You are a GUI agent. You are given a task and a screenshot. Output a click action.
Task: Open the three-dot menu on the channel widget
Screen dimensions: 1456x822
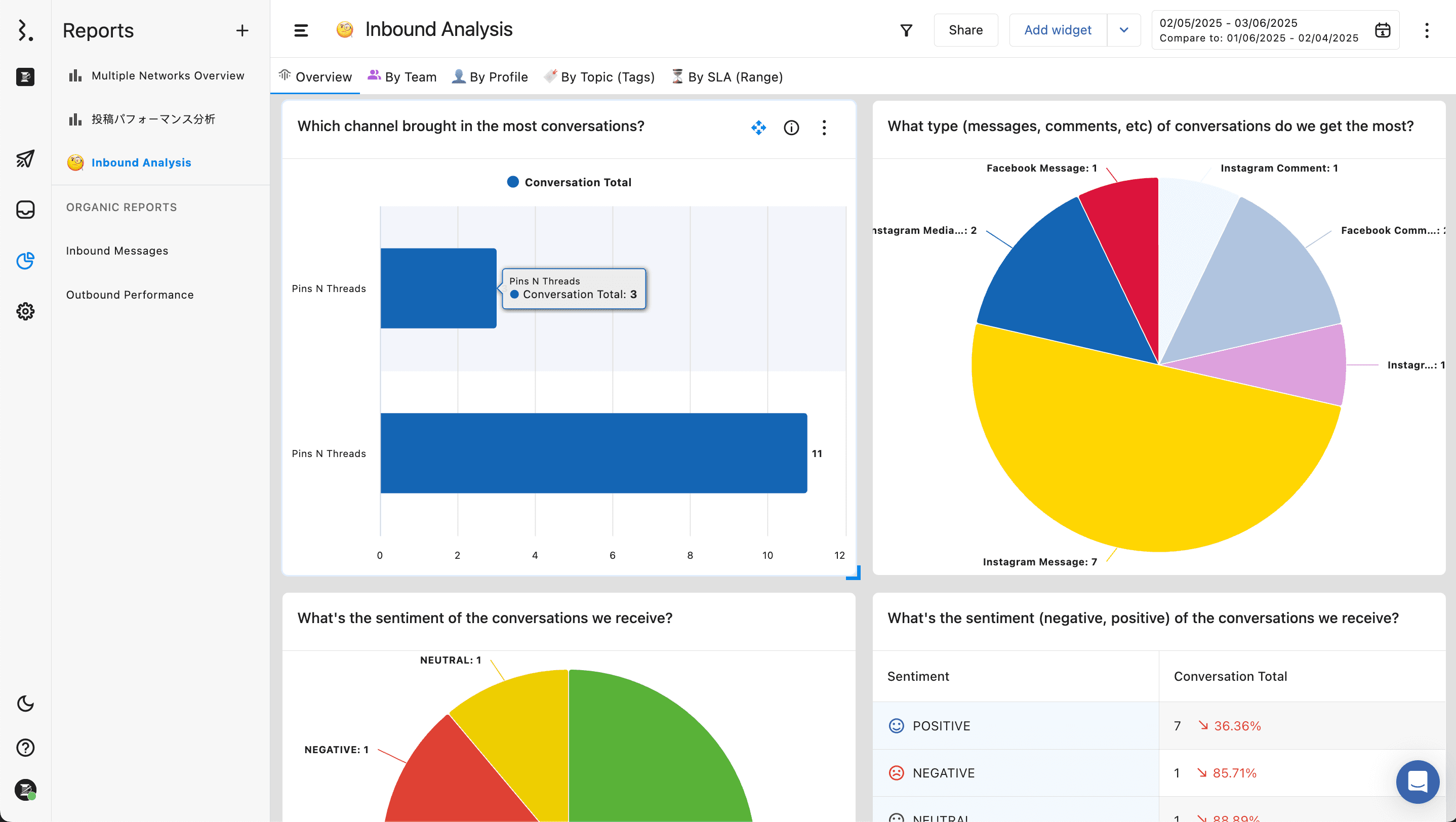tap(824, 128)
